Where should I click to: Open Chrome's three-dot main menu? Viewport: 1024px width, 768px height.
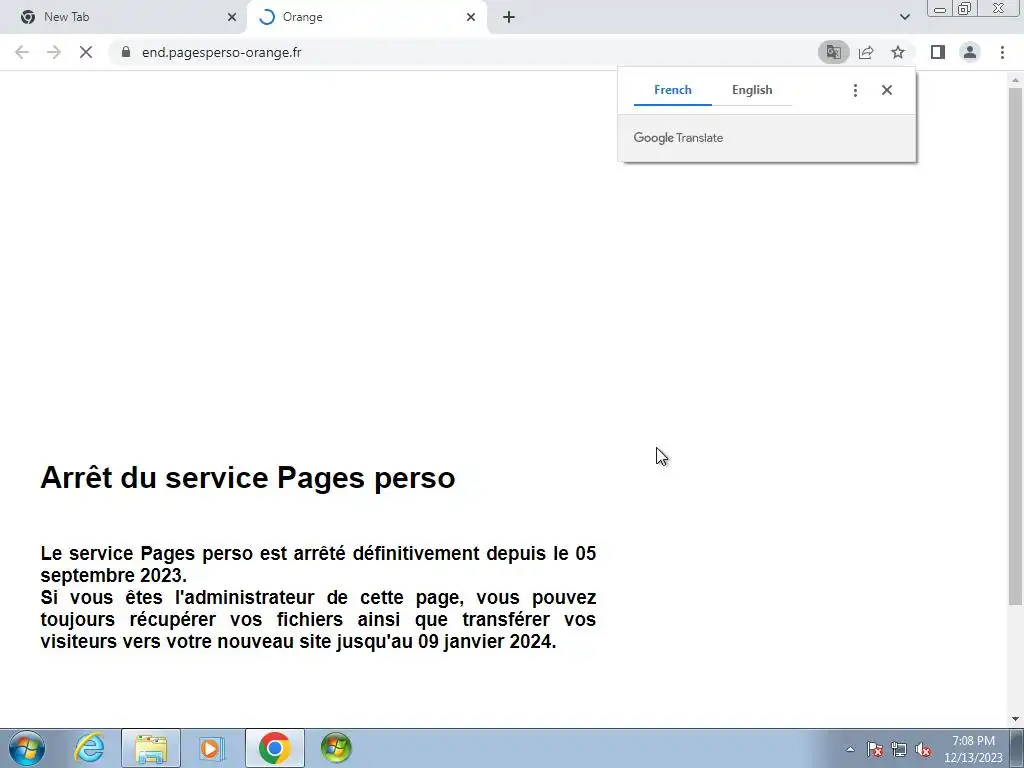(1002, 52)
